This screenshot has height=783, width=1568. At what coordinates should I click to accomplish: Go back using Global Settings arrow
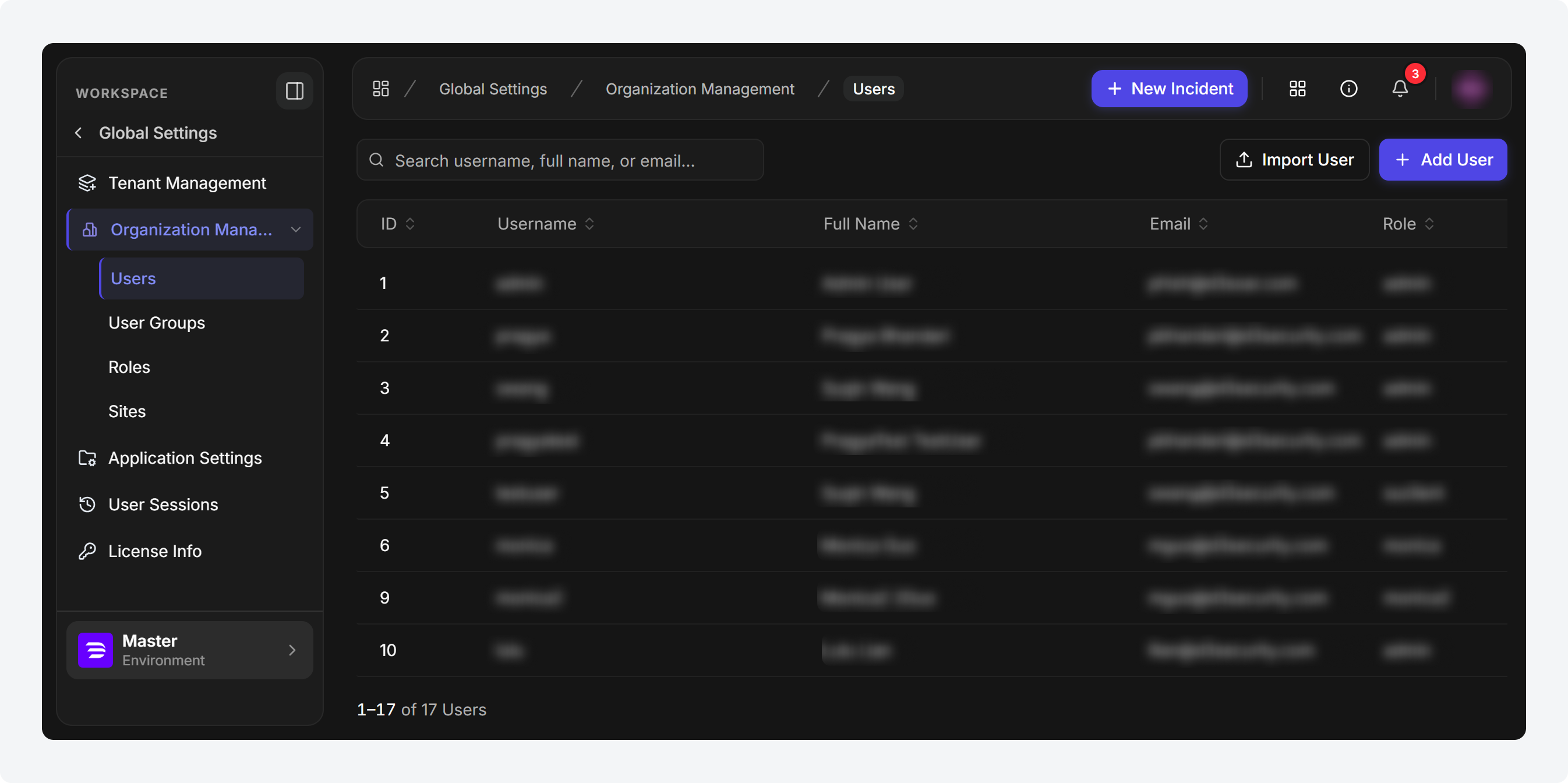tap(79, 133)
